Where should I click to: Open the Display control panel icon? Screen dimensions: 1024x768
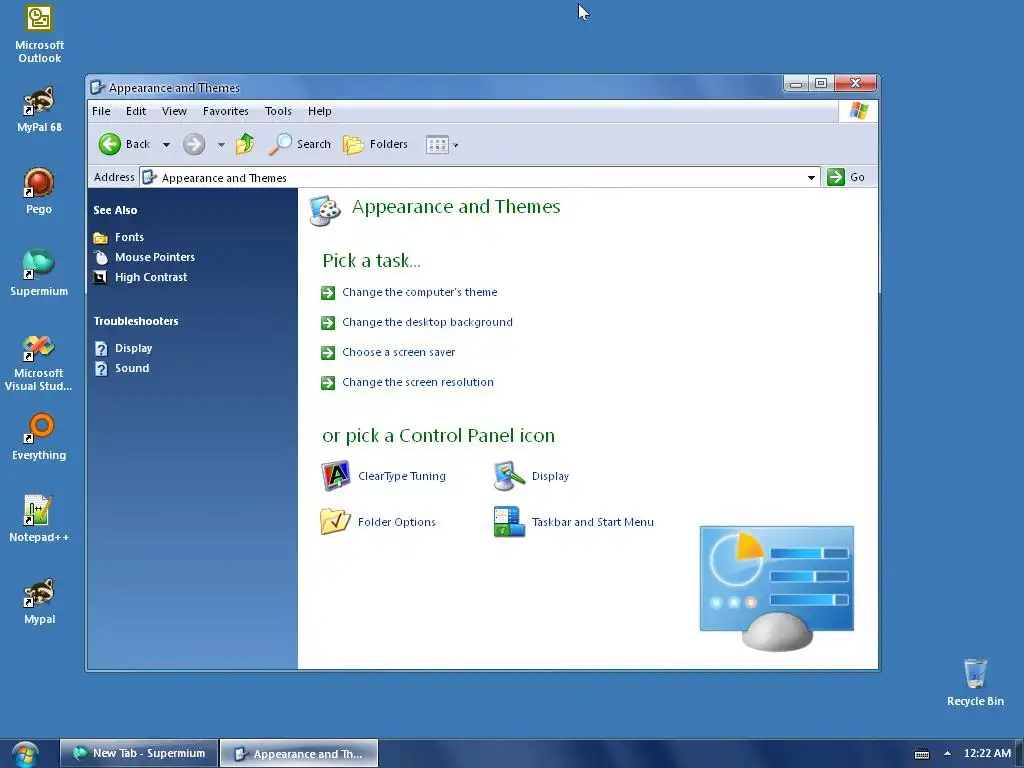[532, 476]
